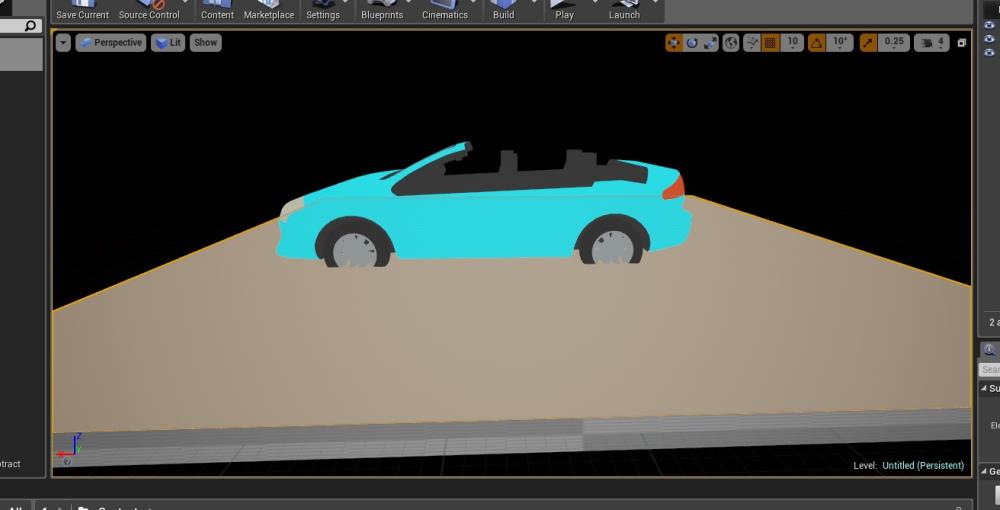1000x510 pixels.
Task: Select the translate (move) gizmo tool
Action: click(x=674, y=43)
